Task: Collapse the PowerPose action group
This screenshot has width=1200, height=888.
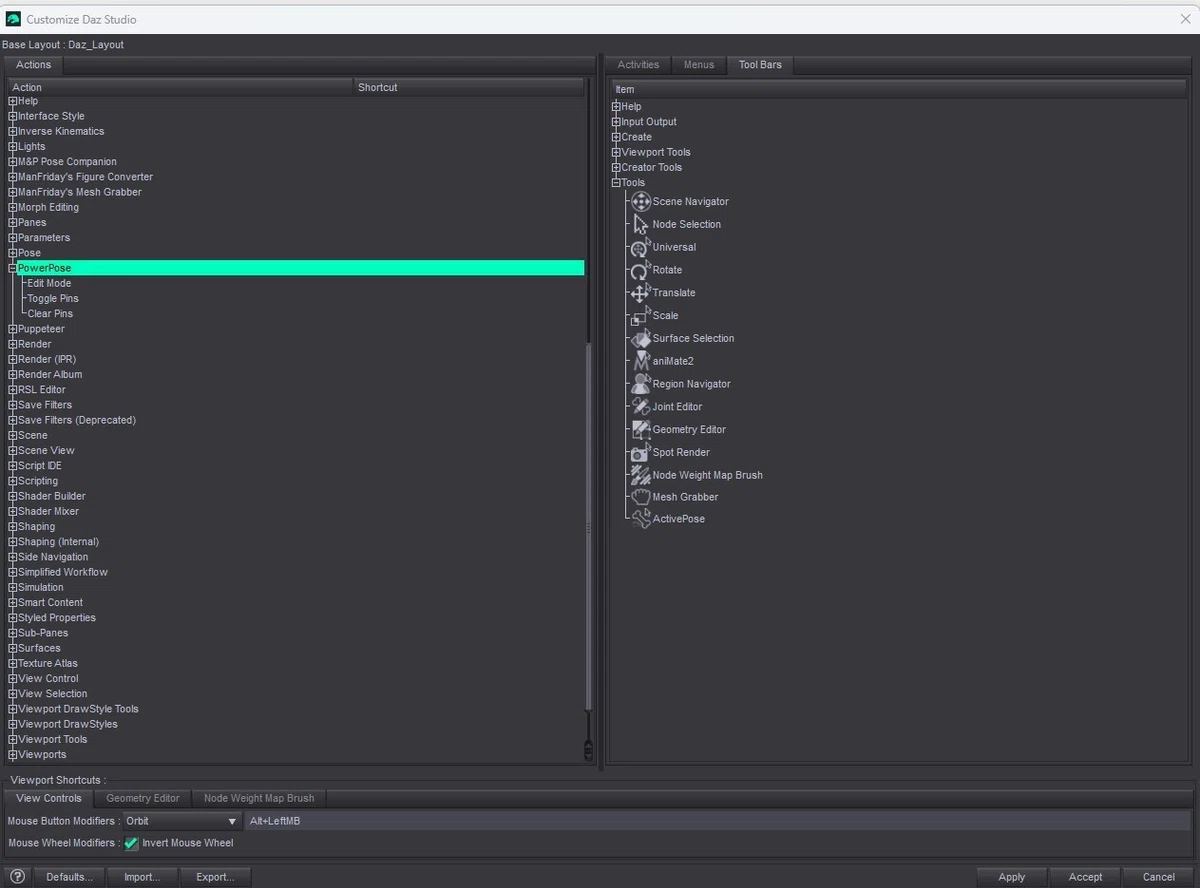Action: tap(13, 268)
